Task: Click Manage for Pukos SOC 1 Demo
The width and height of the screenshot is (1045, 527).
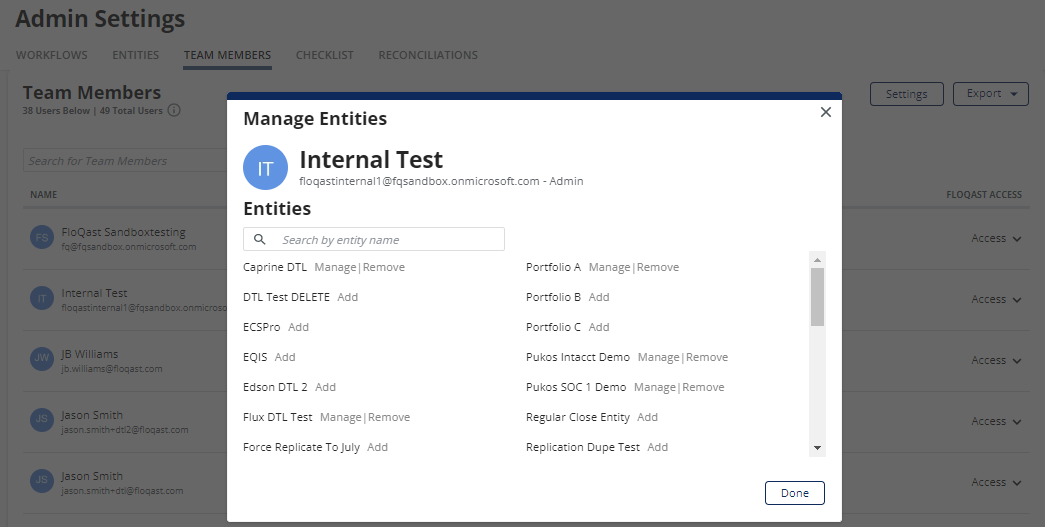Action: tap(654, 387)
